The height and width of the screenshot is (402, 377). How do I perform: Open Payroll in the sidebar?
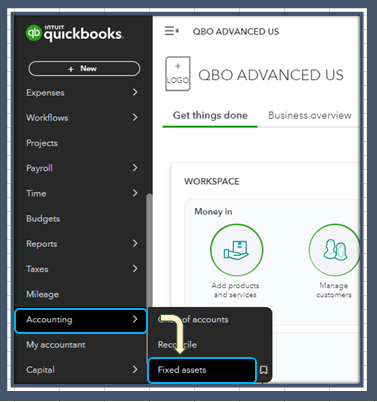[x=39, y=168]
